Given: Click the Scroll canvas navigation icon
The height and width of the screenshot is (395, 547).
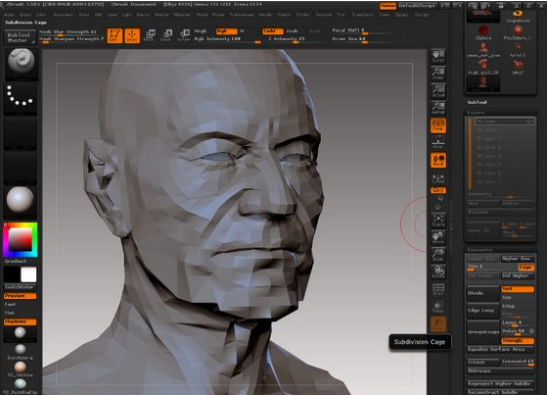Looking at the screenshot, I should [x=438, y=56].
